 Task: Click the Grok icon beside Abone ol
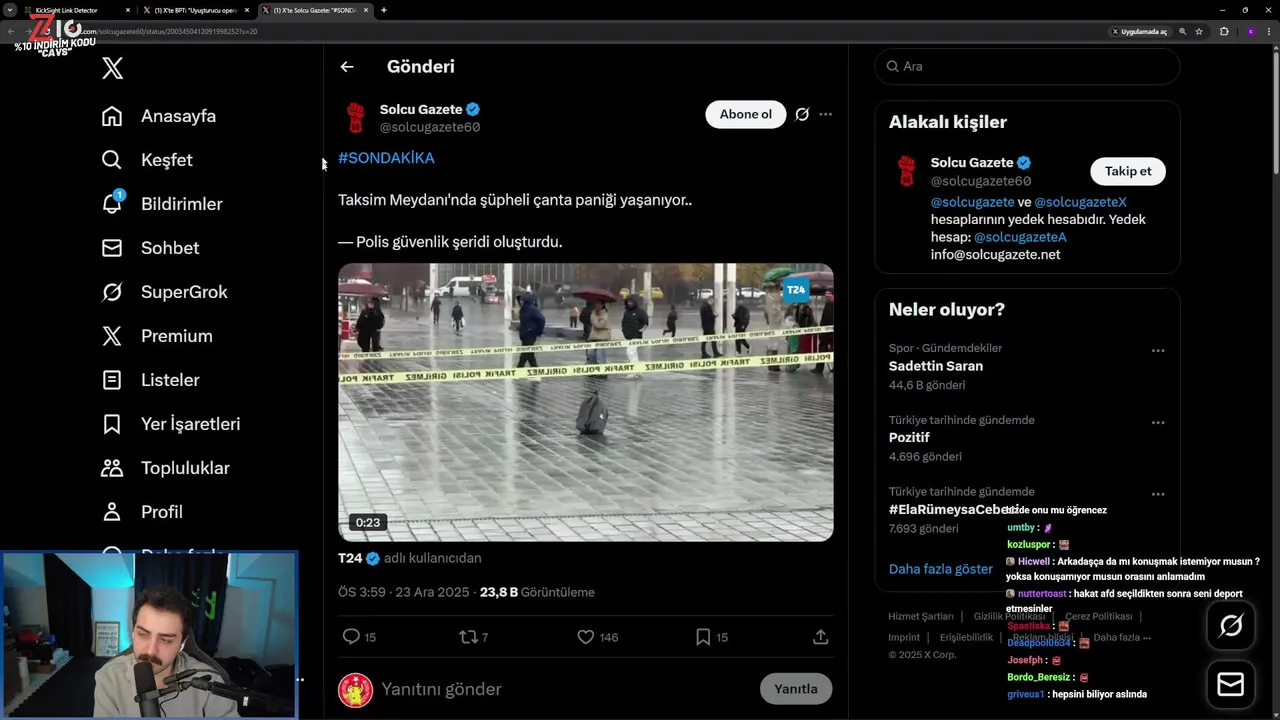802,114
